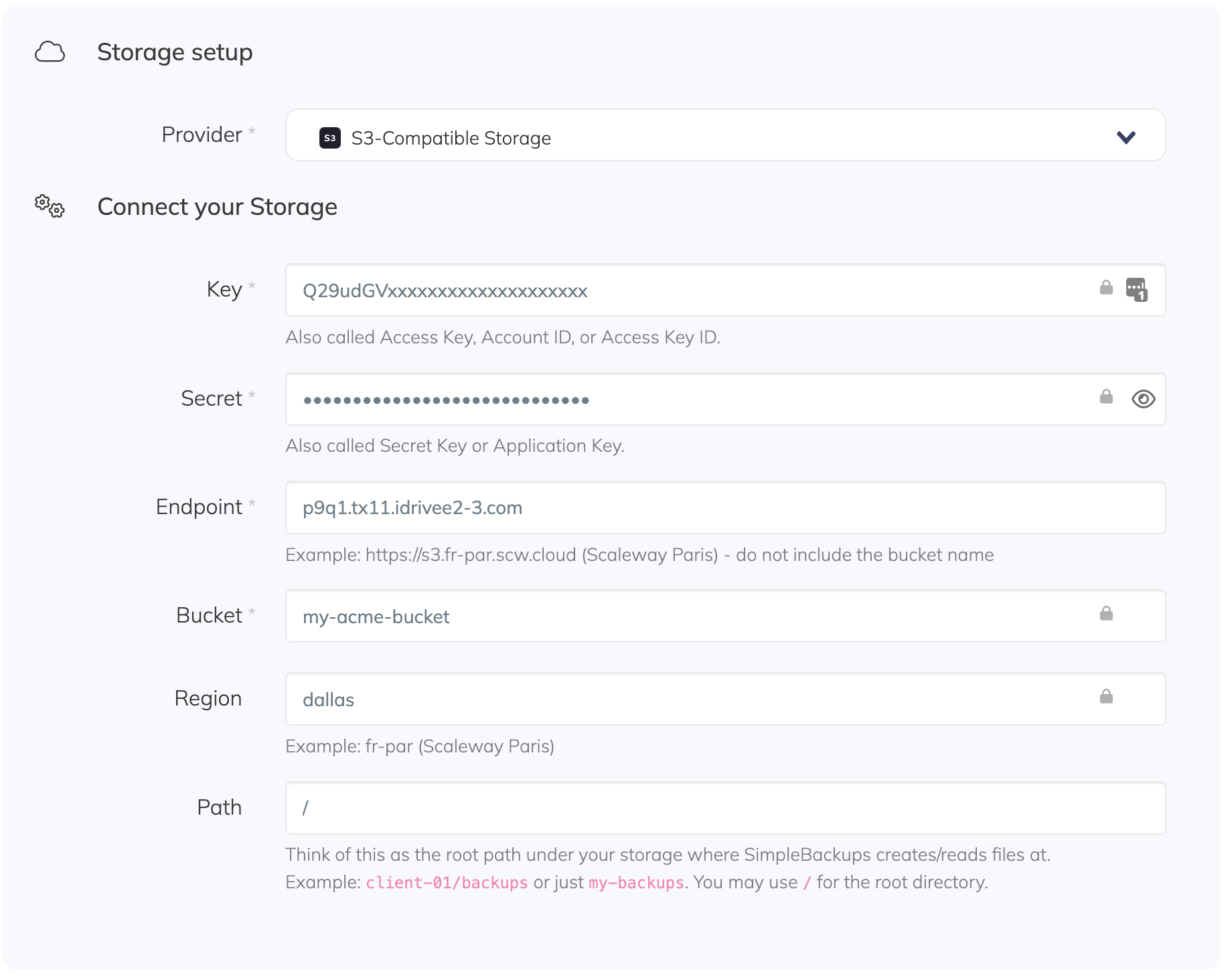Toggle the lock on the Bucket field

[1106, 612]
